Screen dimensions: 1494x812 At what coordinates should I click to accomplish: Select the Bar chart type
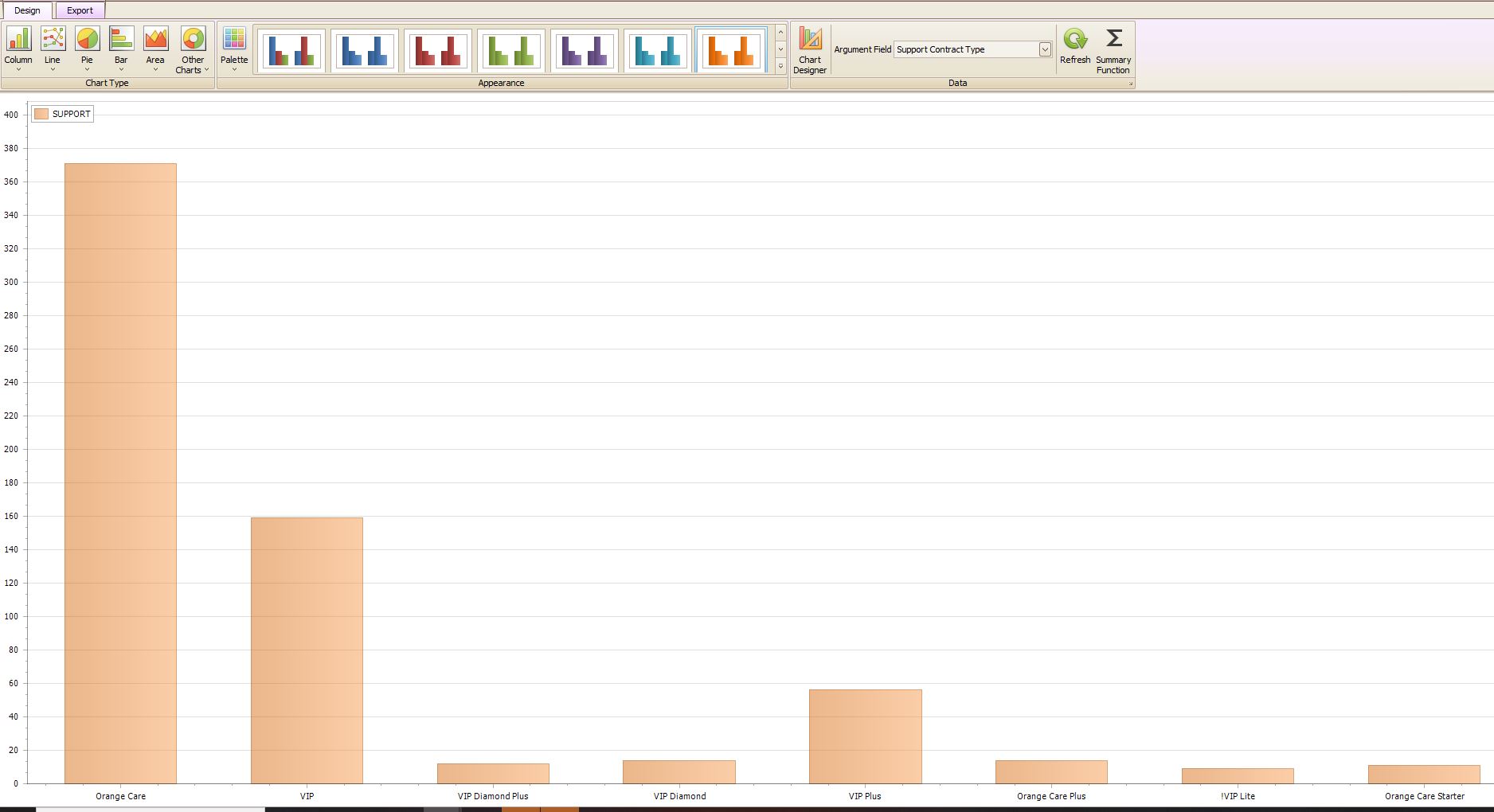coord(121,49)
